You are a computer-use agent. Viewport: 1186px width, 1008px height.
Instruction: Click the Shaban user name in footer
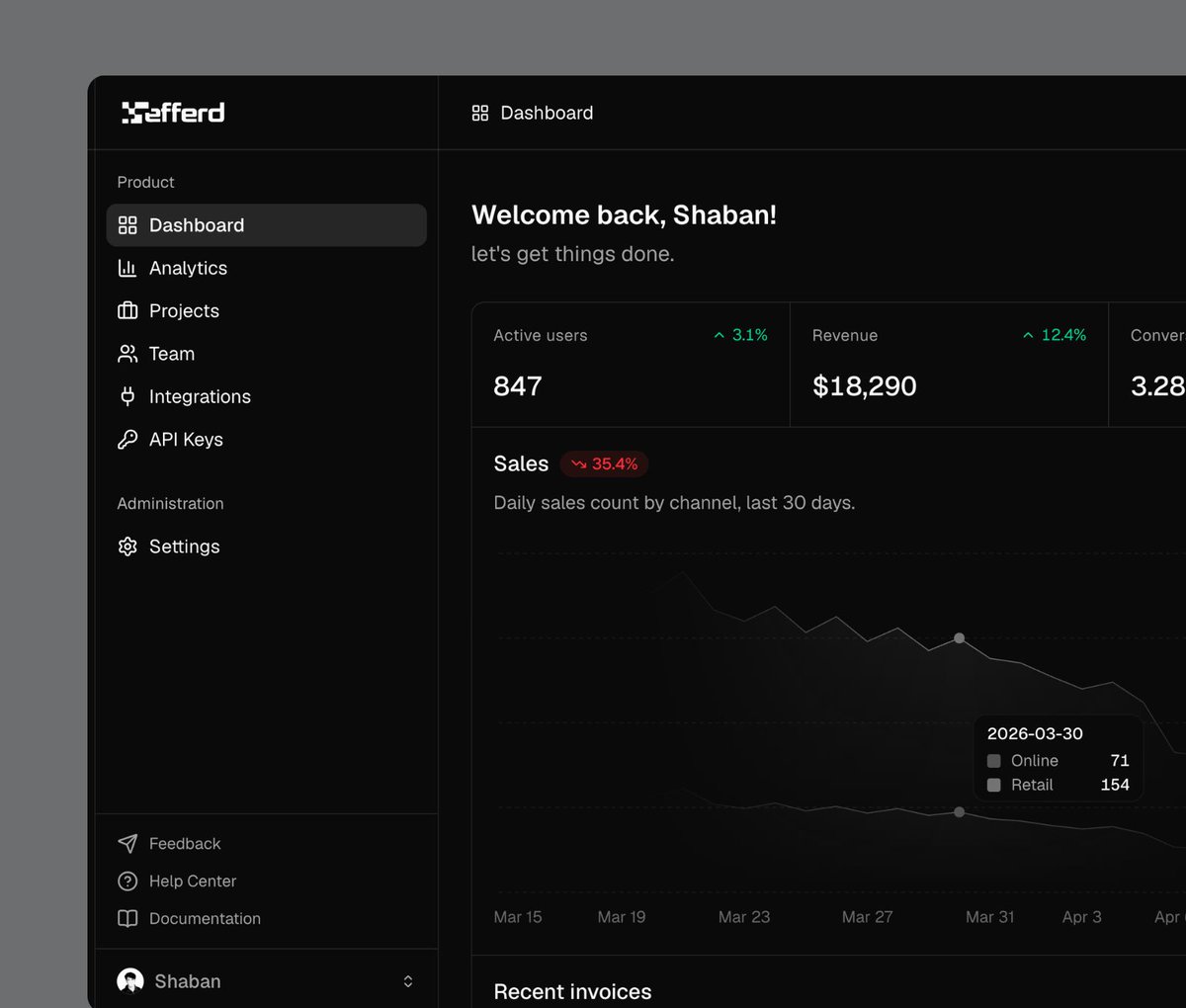pyautogui.click(x=188, y=981)
